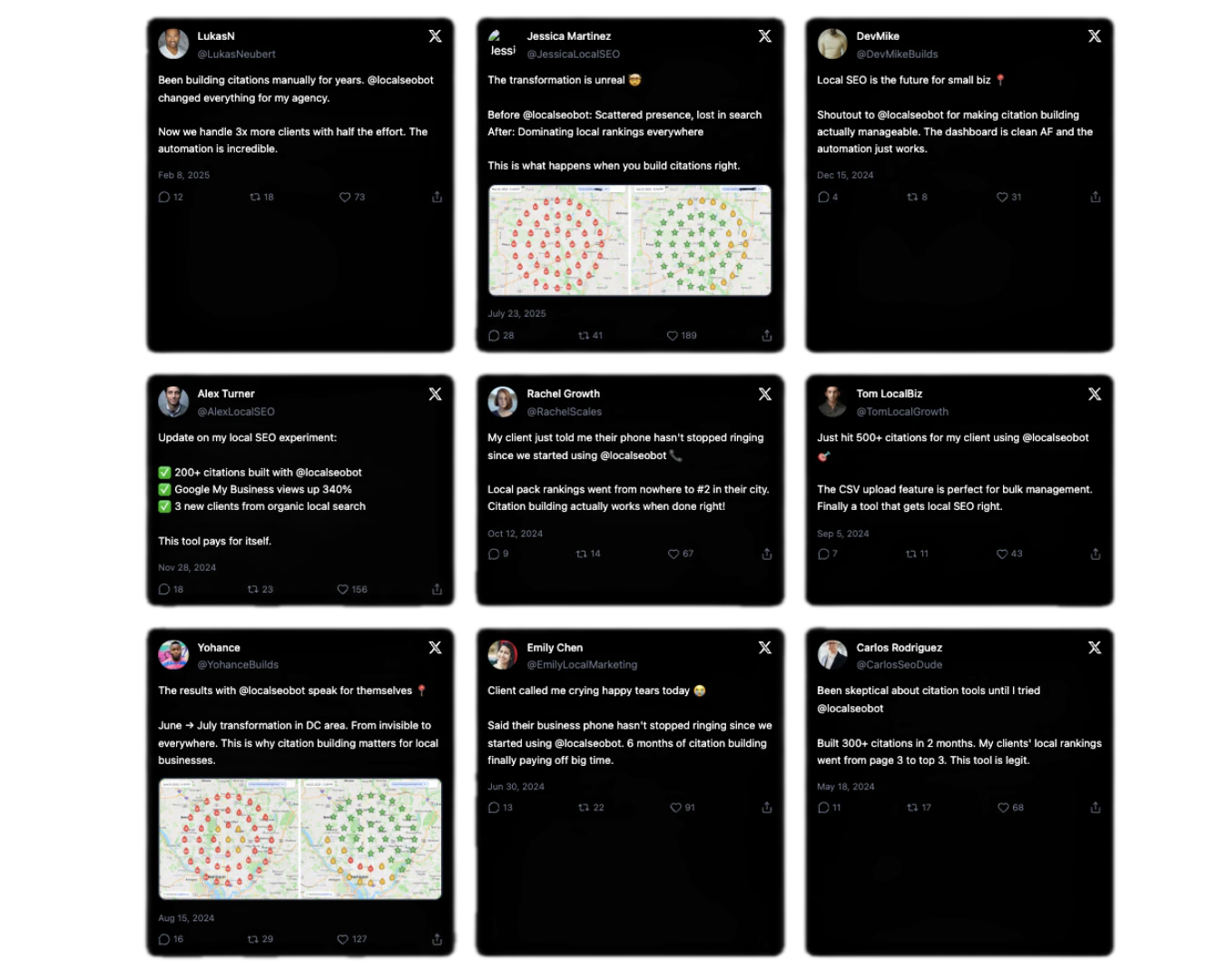The width and height of the screenshot is (1209, 980).
Task: Click the X logo on Carlos Rodriguez's tweet
Action: (1095, 648)
